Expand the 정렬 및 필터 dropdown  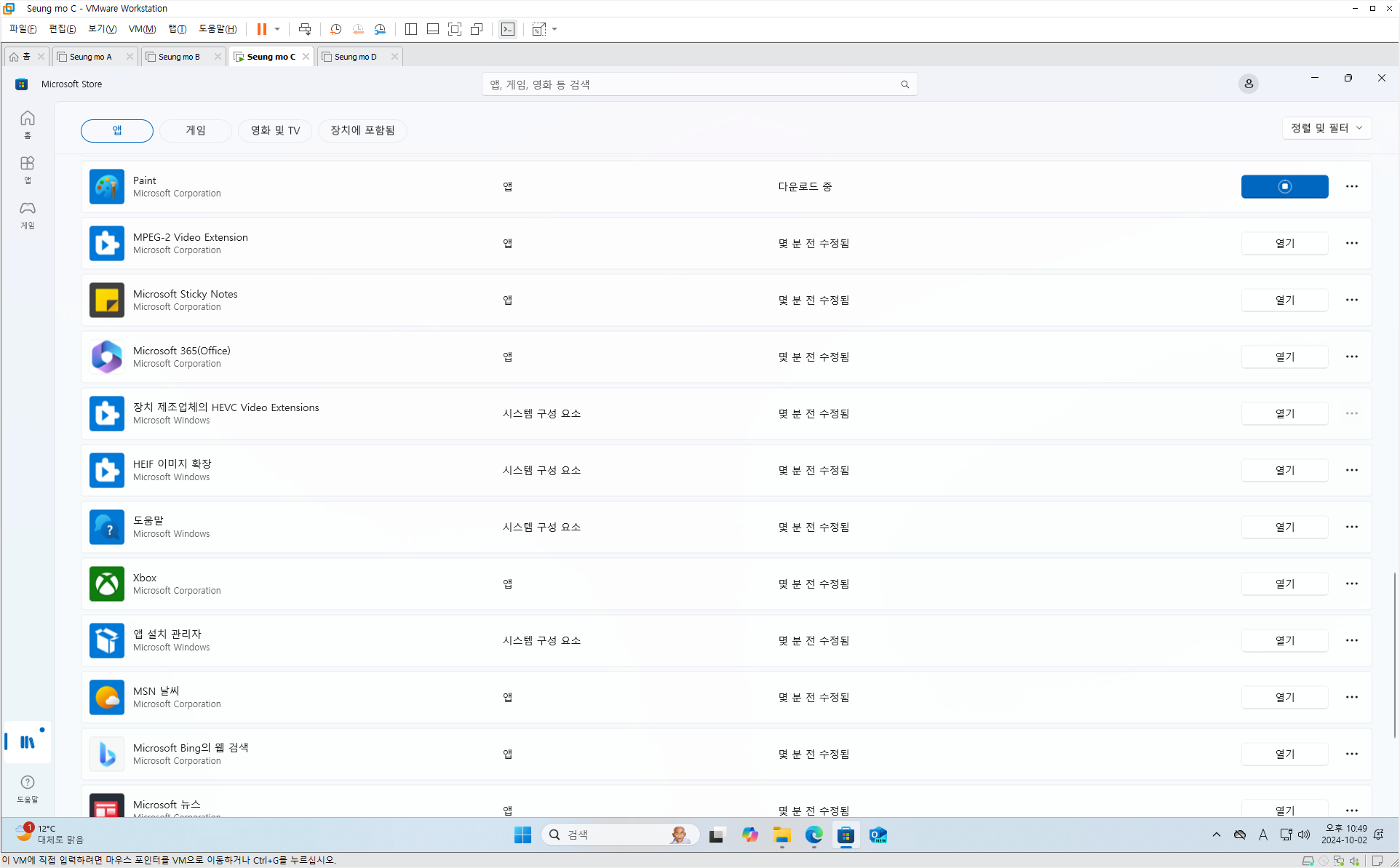click(1326, 128)
